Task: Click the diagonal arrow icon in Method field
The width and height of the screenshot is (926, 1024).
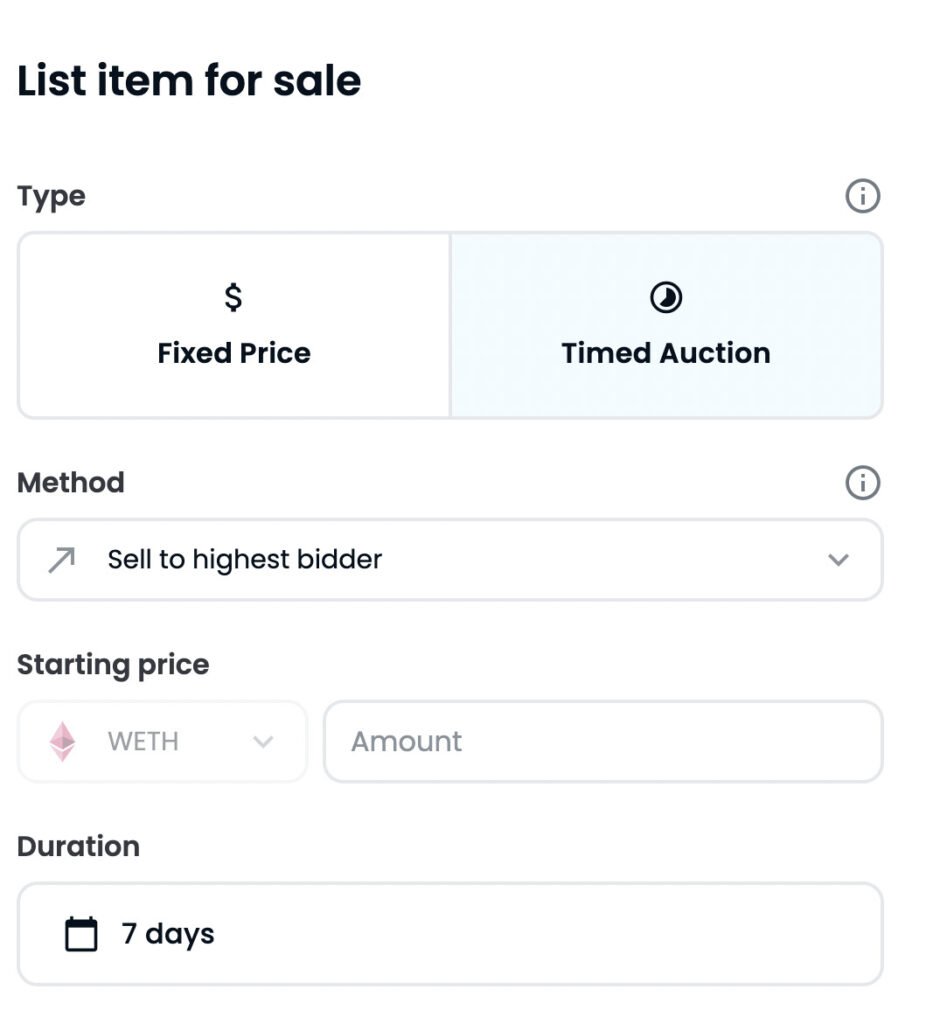Action: coord(62,560)
